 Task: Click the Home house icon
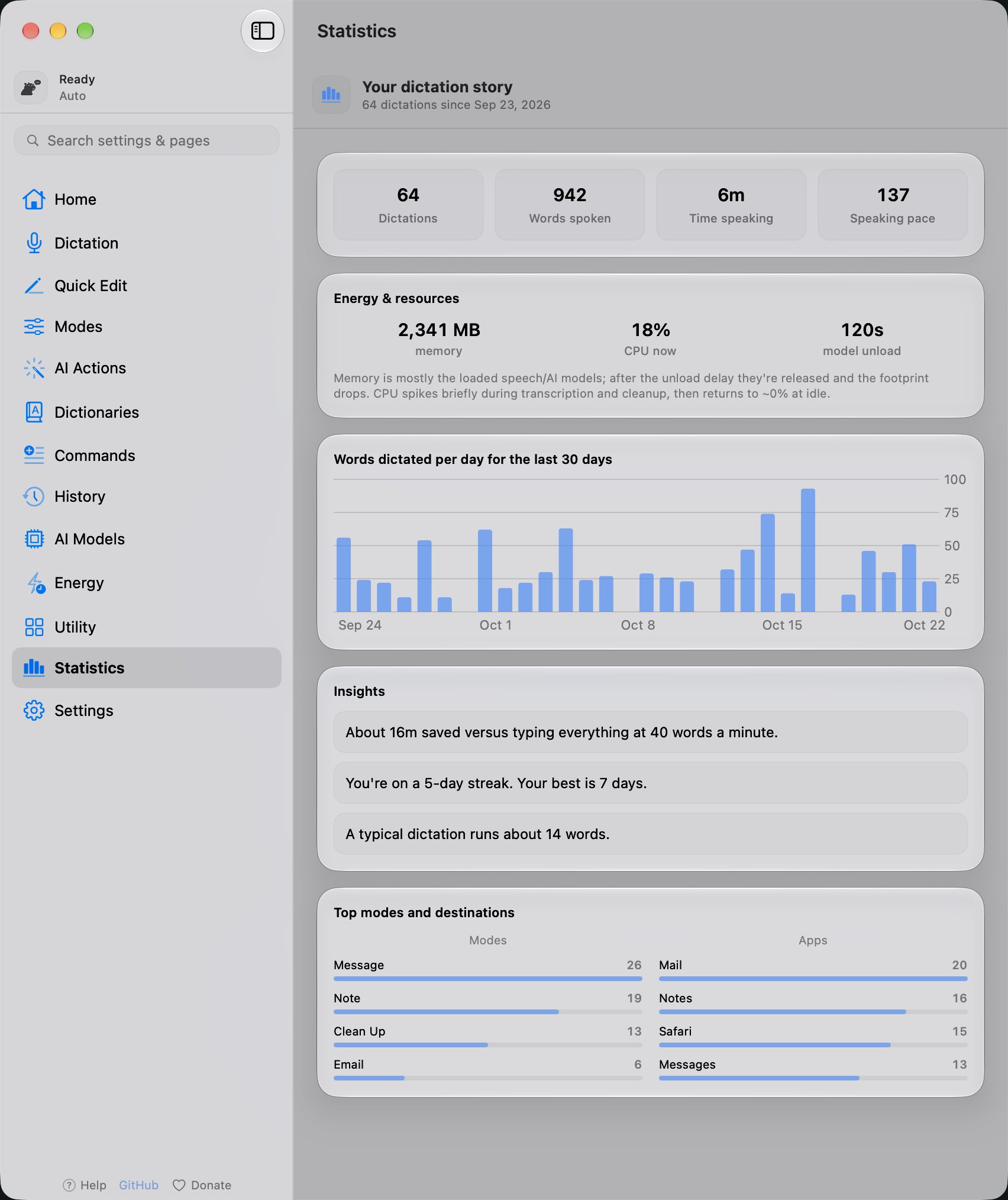(34, 199)
